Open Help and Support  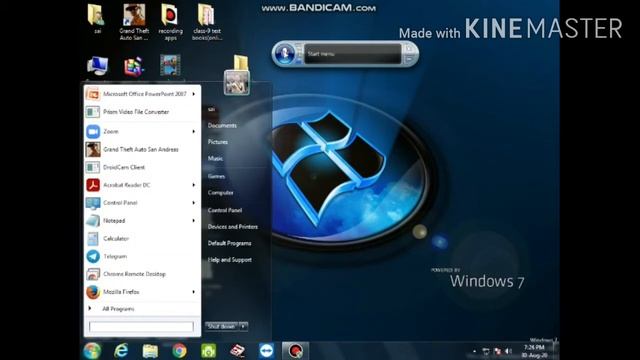coord(230,260)
